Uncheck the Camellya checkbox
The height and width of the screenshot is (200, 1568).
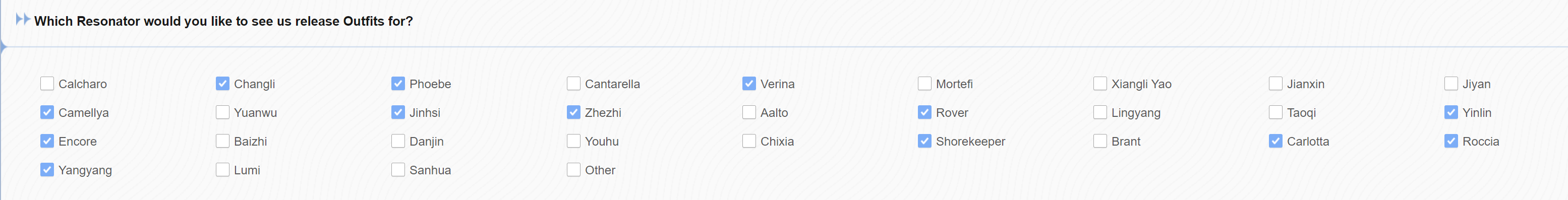(x=47, y=112)
